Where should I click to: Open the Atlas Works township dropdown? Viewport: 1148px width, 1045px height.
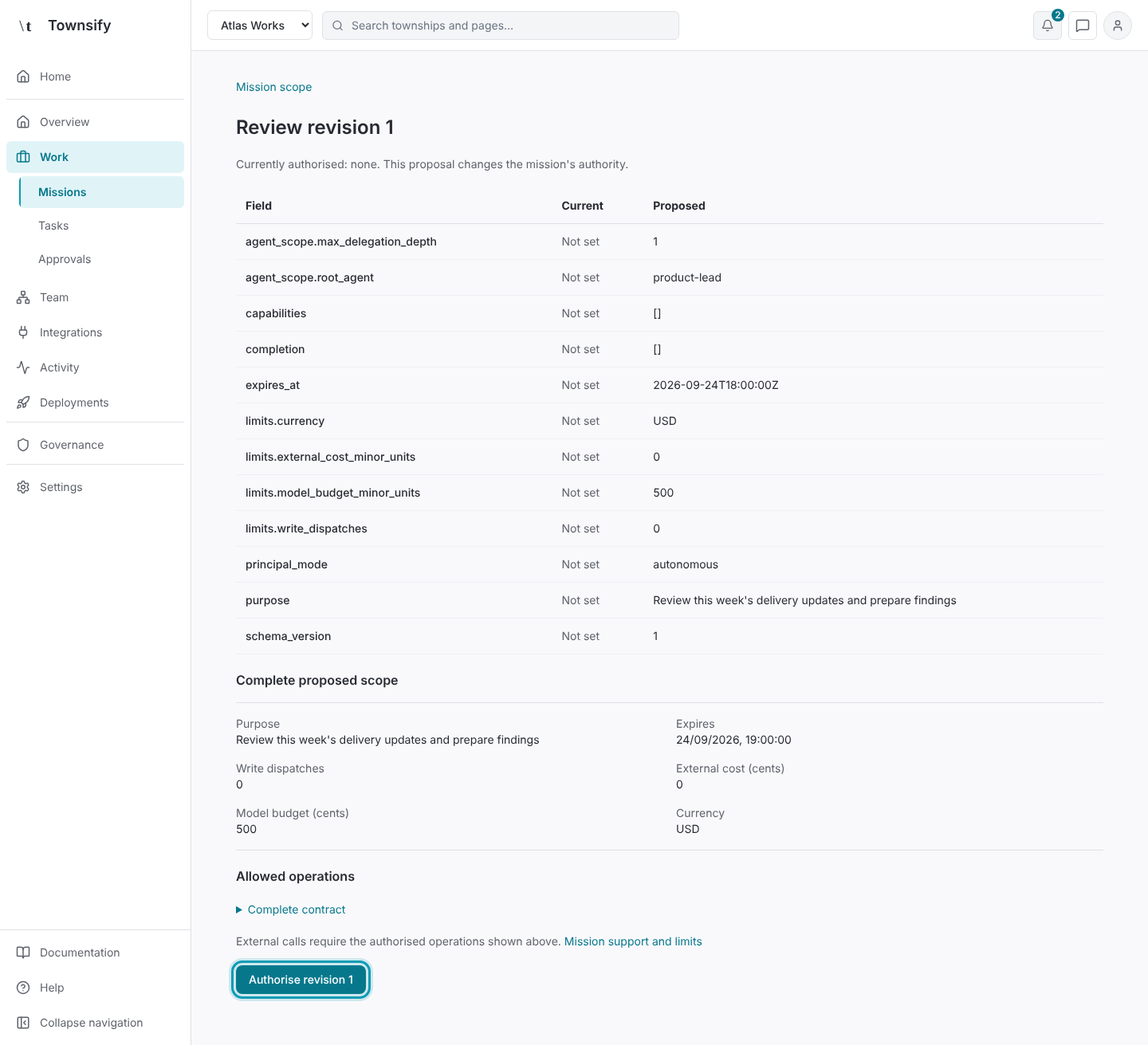tap(260, 26)
